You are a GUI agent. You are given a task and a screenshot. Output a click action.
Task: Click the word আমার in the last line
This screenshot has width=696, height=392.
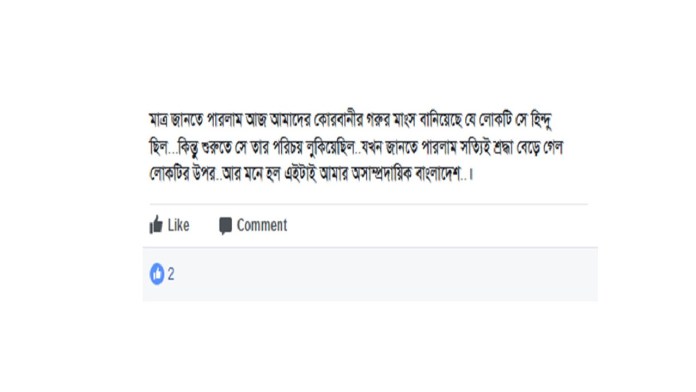pos(334,174)
